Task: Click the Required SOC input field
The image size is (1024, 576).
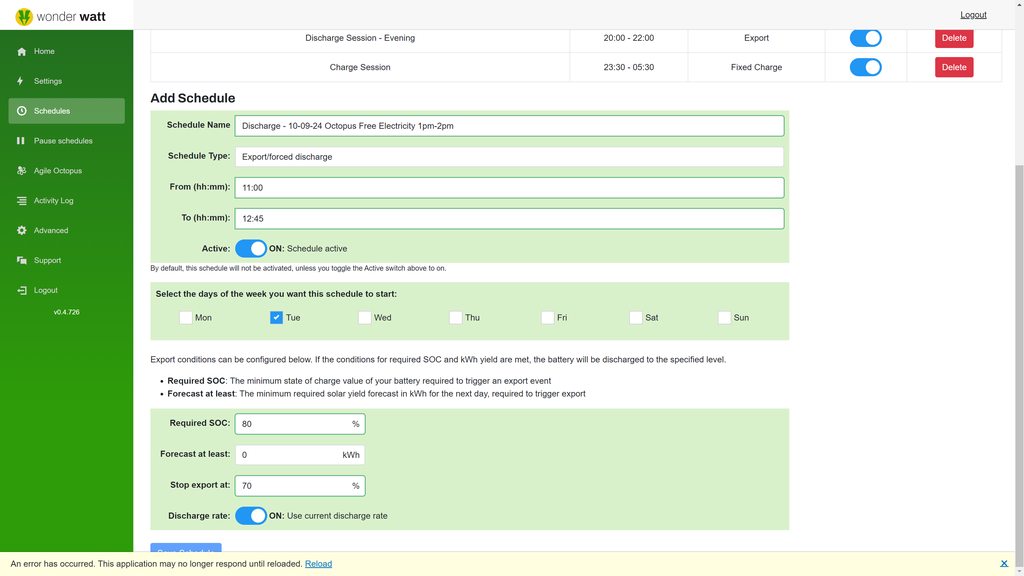Action: 294,424
